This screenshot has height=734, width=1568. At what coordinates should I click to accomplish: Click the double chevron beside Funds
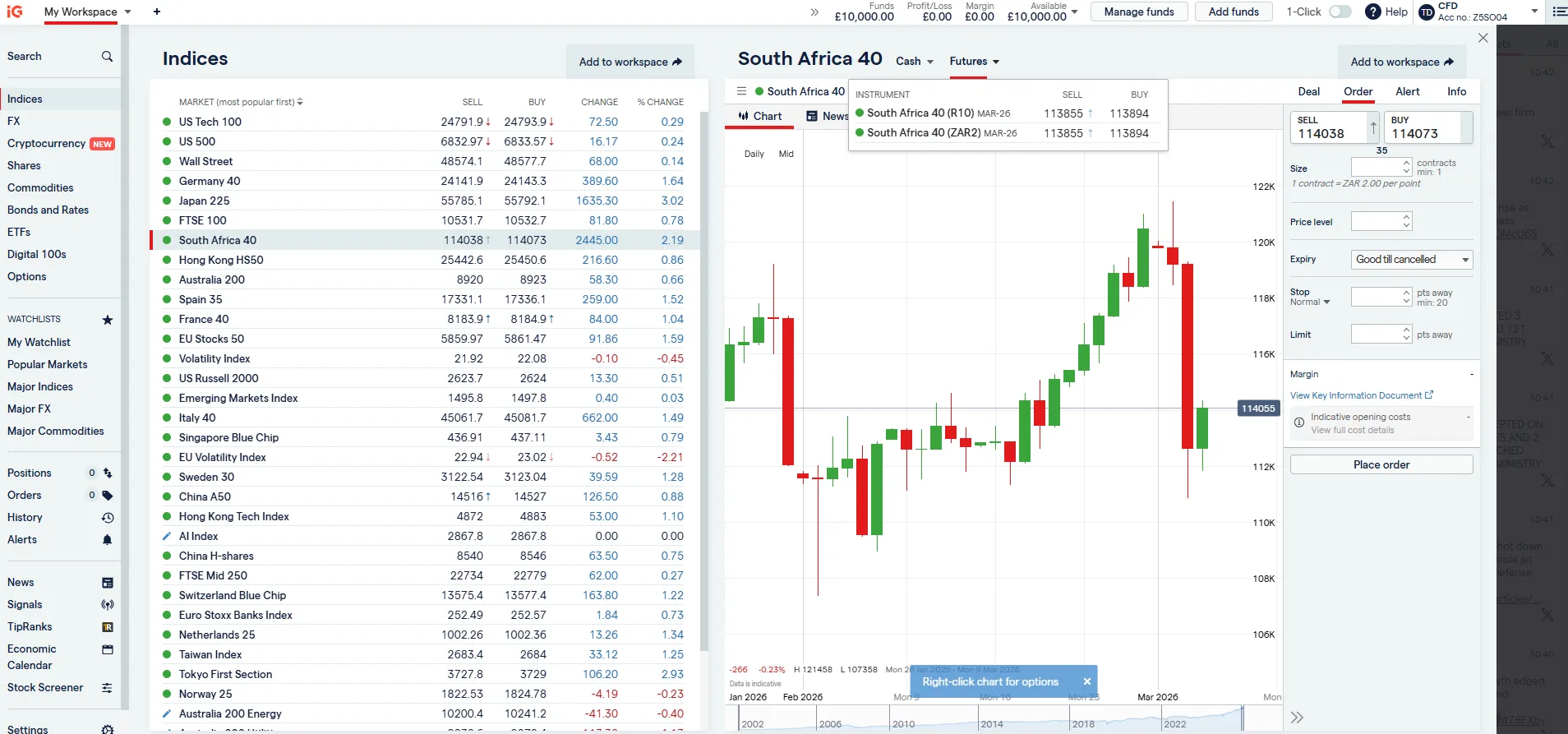click(814, 12)
